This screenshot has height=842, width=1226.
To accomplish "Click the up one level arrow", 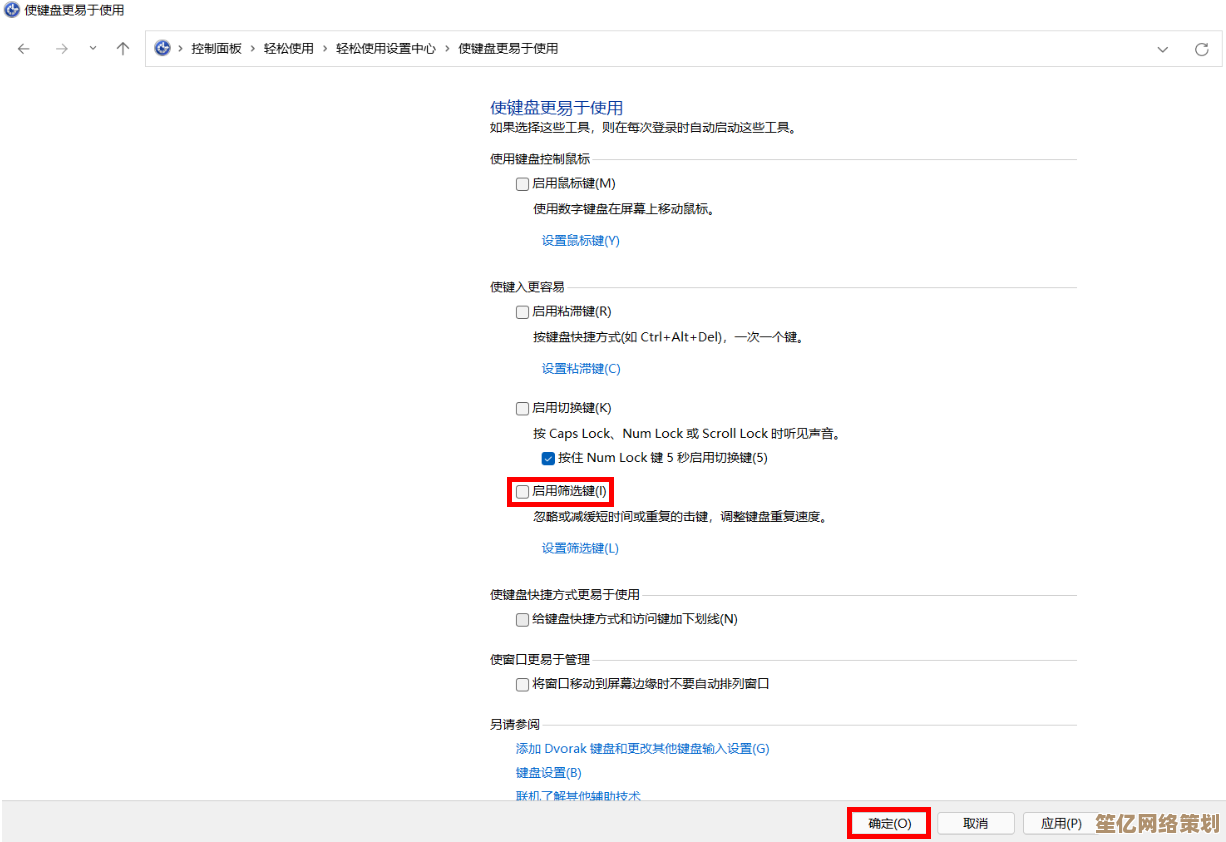I will point(123,49).
